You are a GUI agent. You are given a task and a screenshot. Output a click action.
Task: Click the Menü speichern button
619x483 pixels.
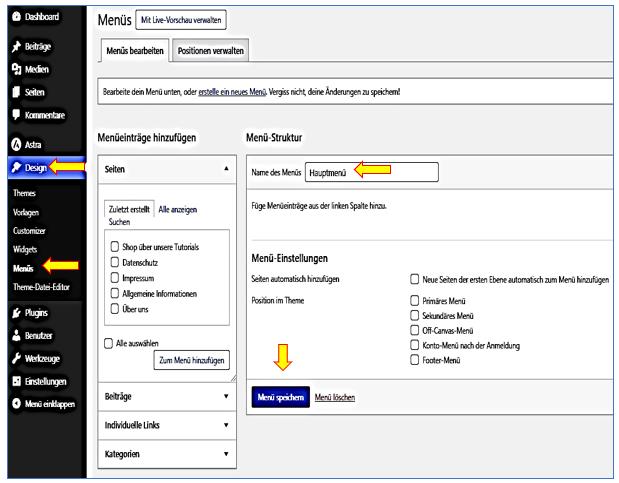279,397
